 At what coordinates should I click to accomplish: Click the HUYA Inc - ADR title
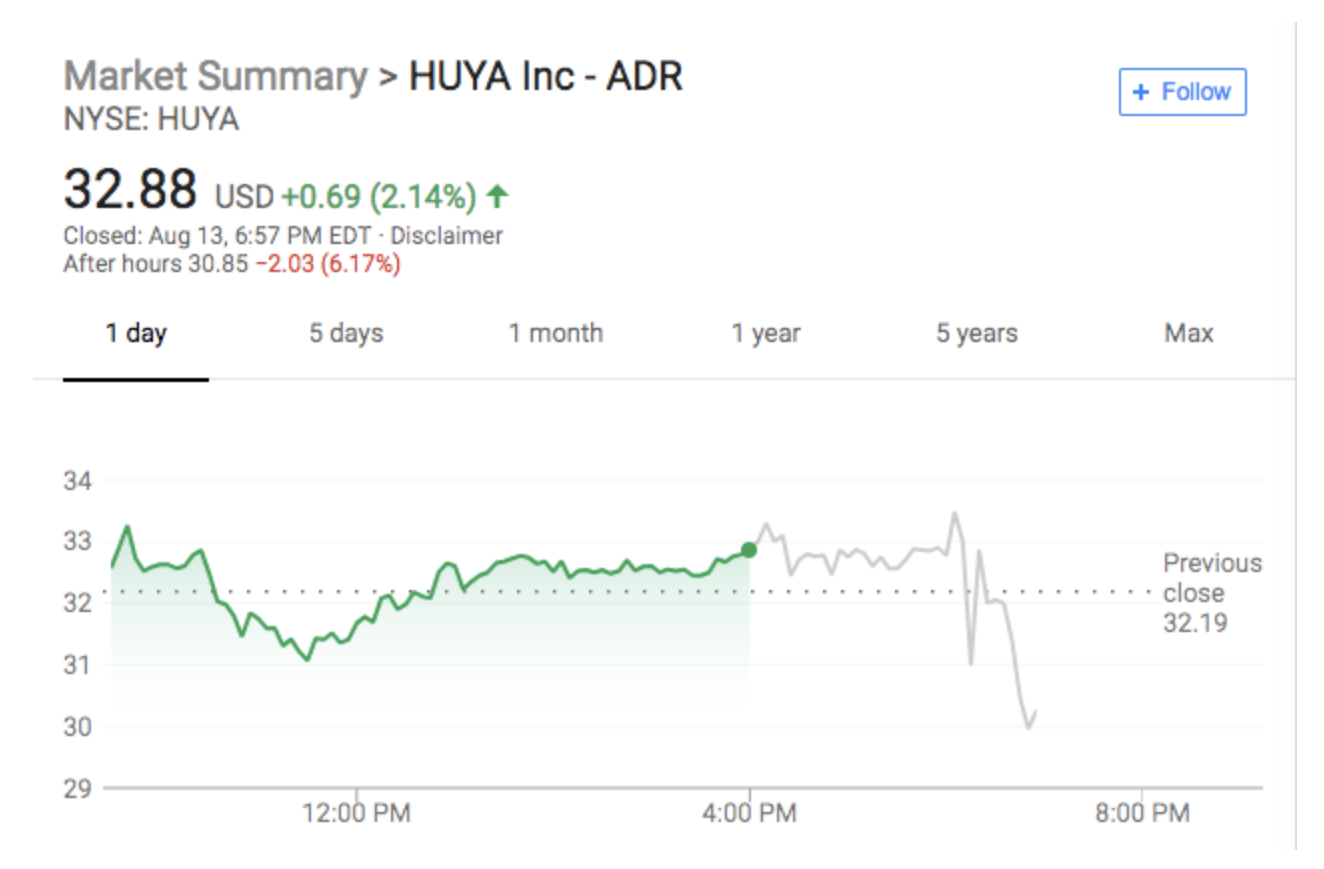point(545,76)
